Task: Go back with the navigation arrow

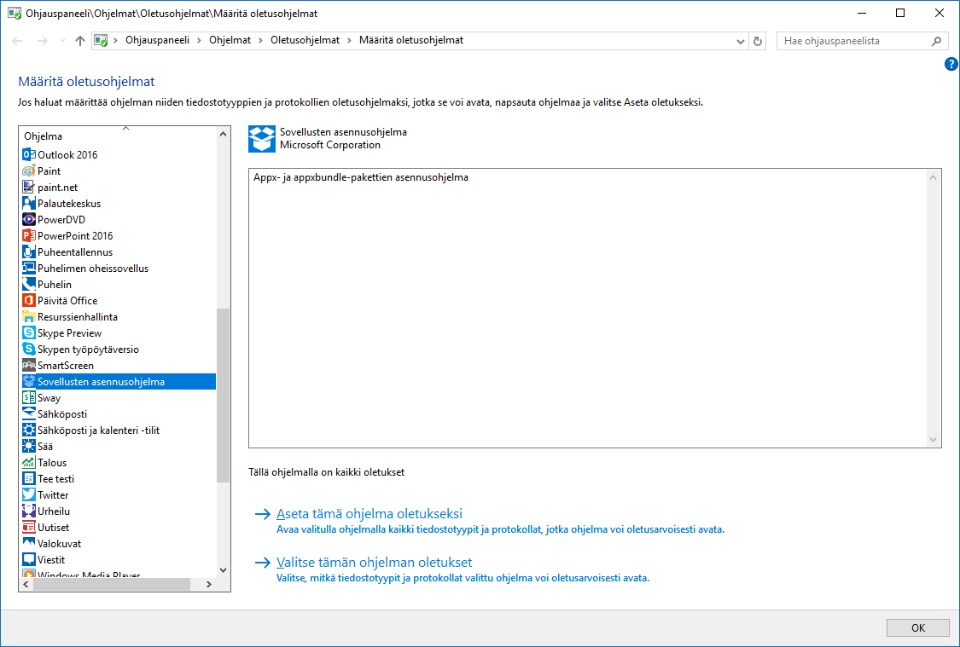Action: (x=17, y=41)
